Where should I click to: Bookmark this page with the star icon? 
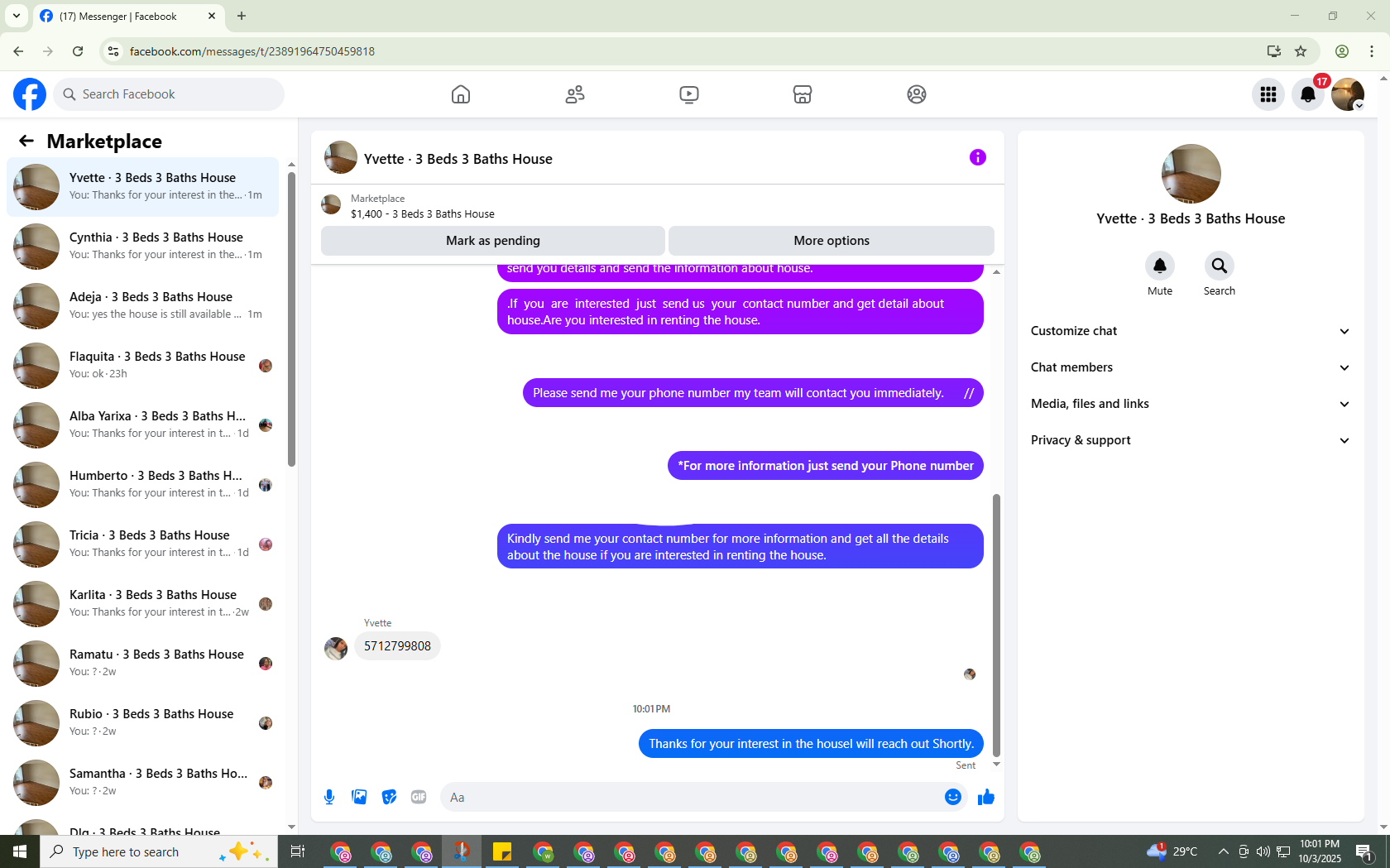click(x=1301, y=51)
